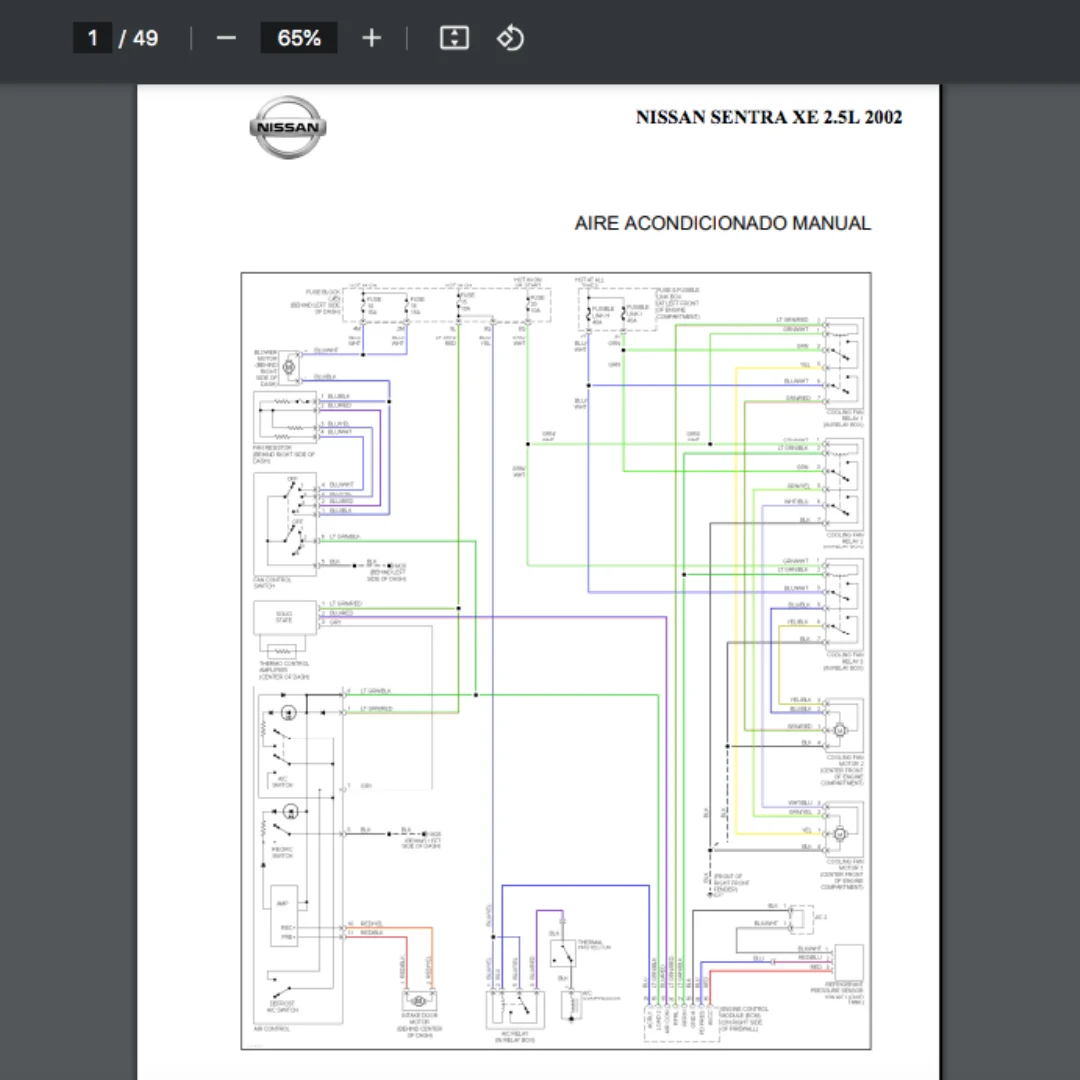
Task: Click the 65% zoom level field
Action: click(x=299, y=38)
